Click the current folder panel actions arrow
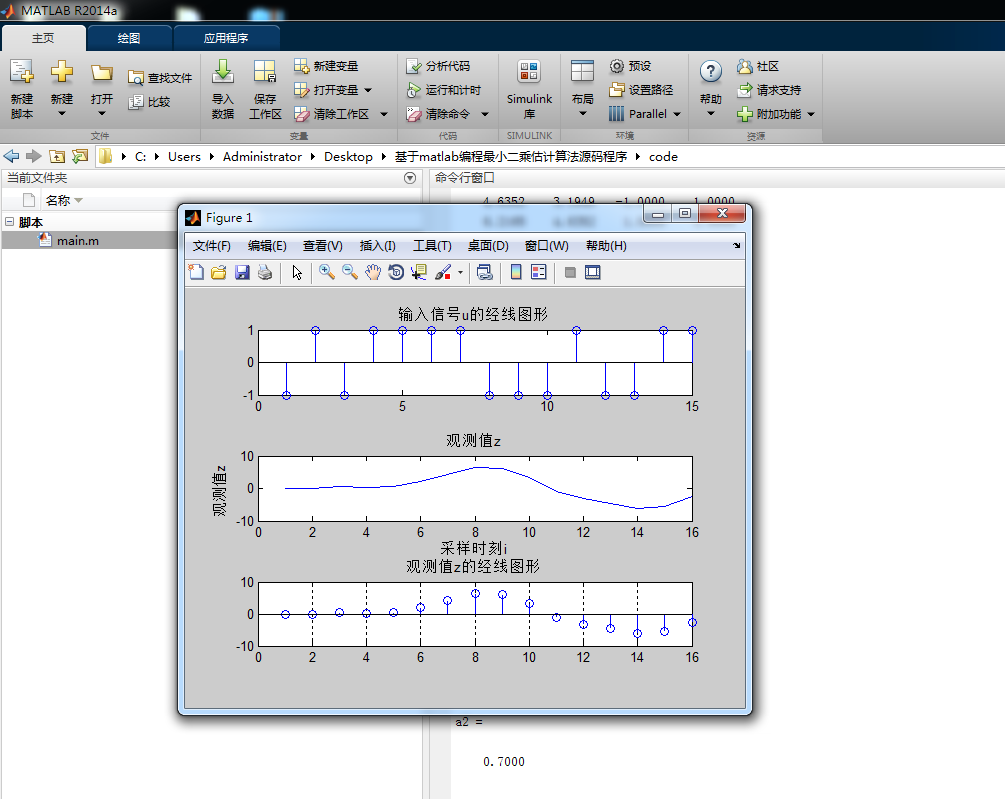The width and height of the screenshot is (1005, 799). 410,178
